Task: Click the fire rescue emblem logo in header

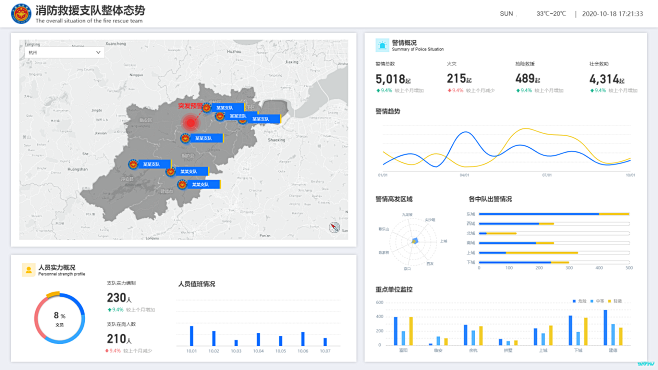Action: pyautogui.click(x=21, y=13)
